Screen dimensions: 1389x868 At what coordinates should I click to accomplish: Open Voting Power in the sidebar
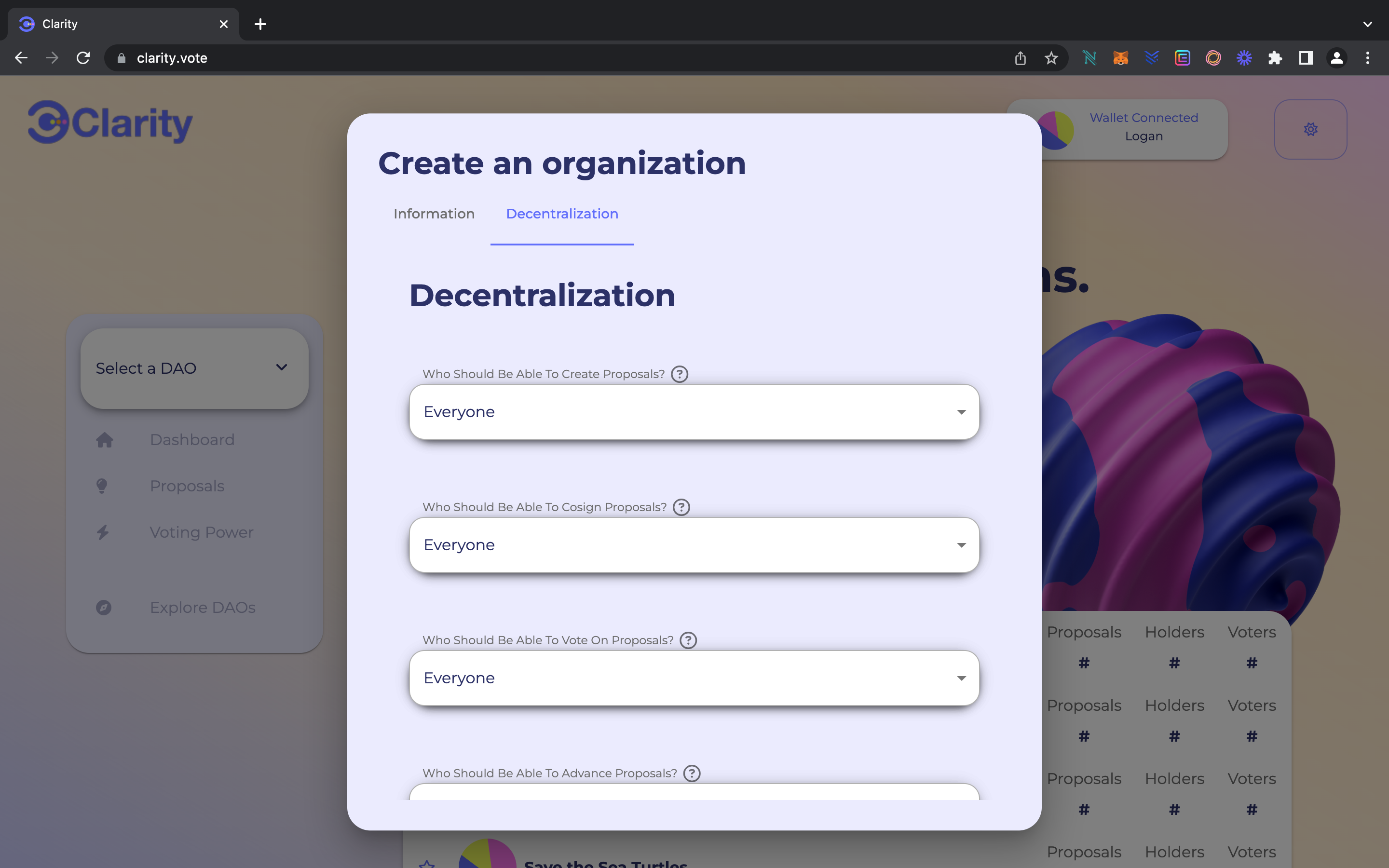click(201, 532)
